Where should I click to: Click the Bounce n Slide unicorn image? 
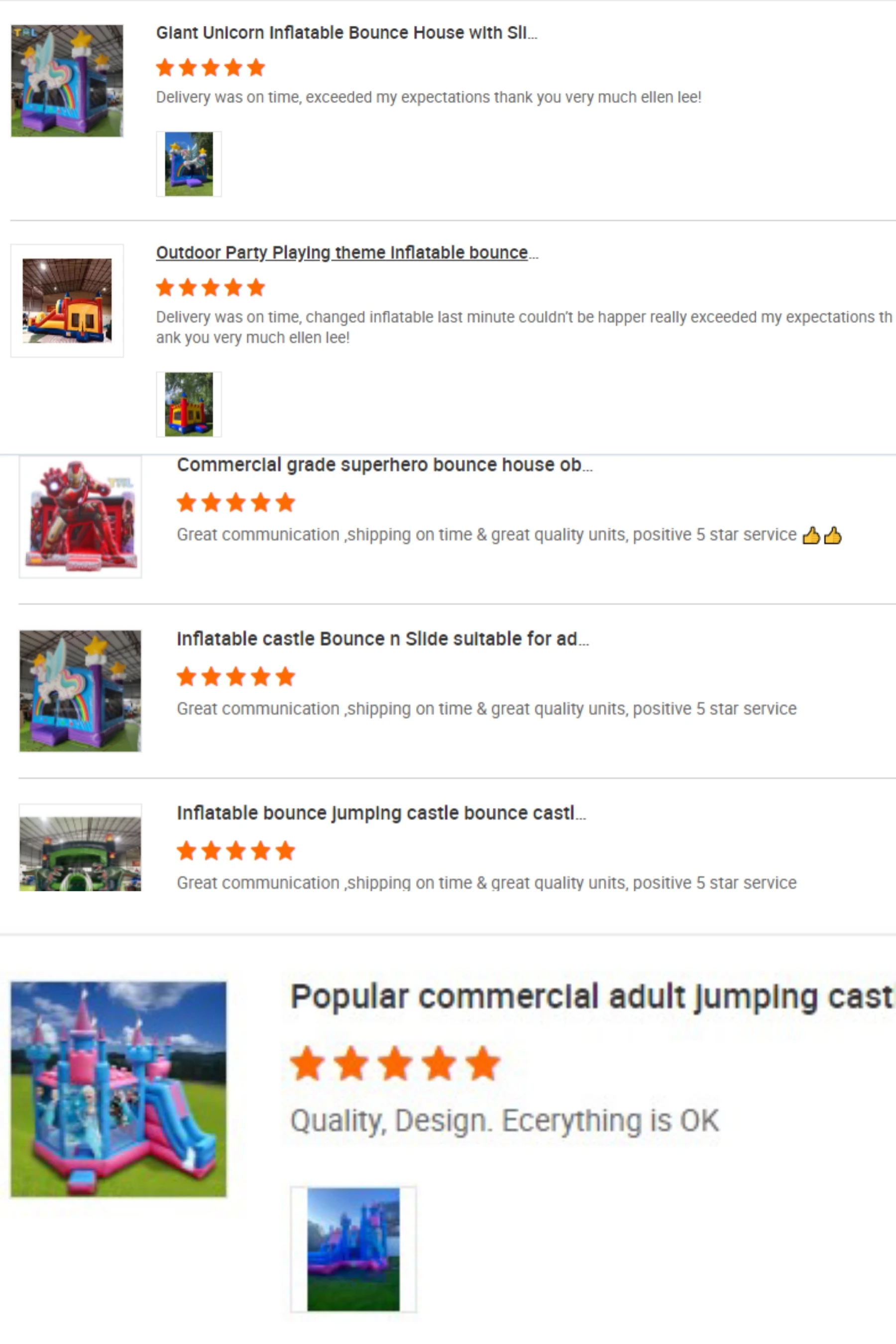click(80, 691)
